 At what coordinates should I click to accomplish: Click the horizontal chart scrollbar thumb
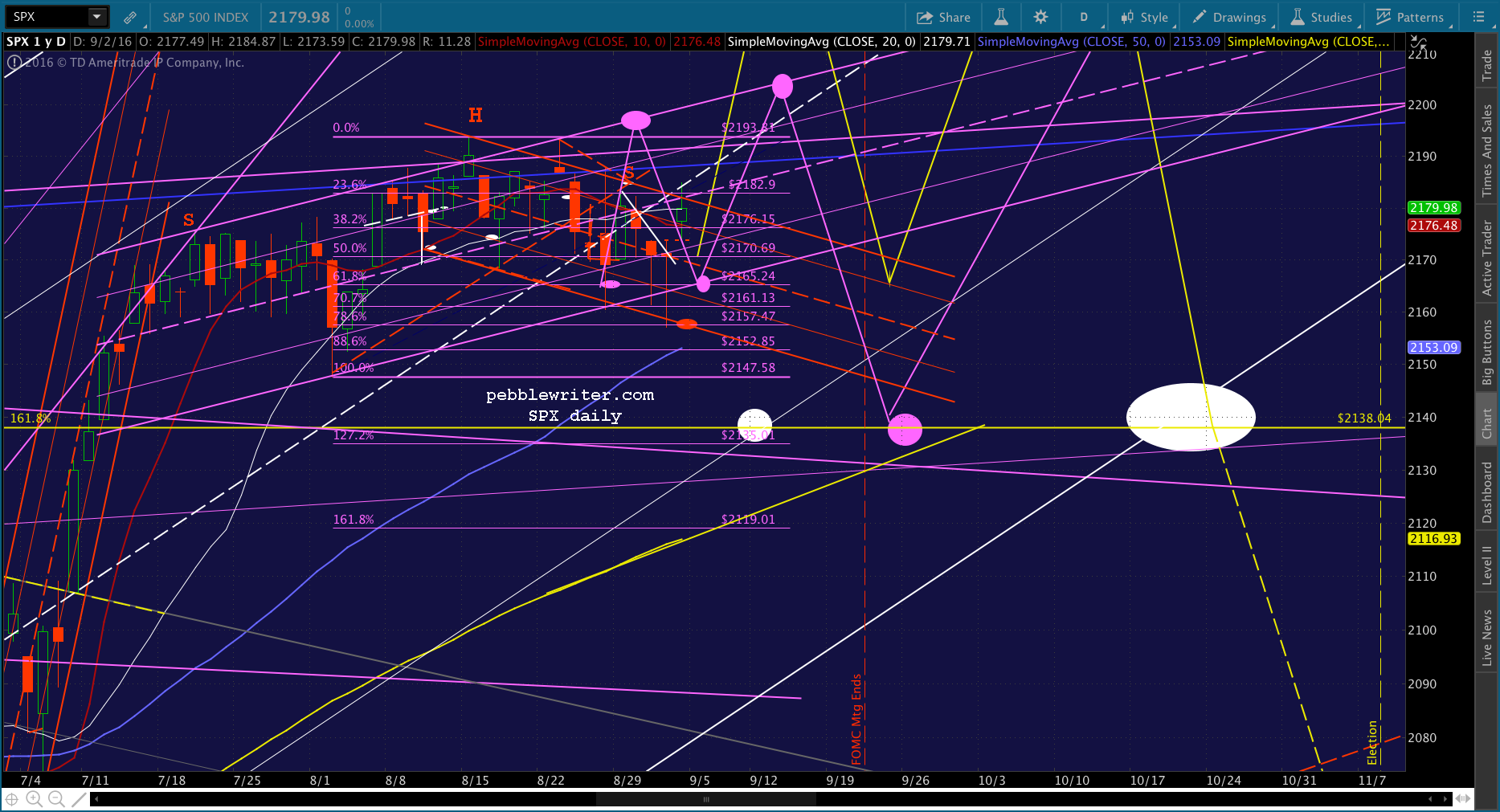tap(705, 799)
